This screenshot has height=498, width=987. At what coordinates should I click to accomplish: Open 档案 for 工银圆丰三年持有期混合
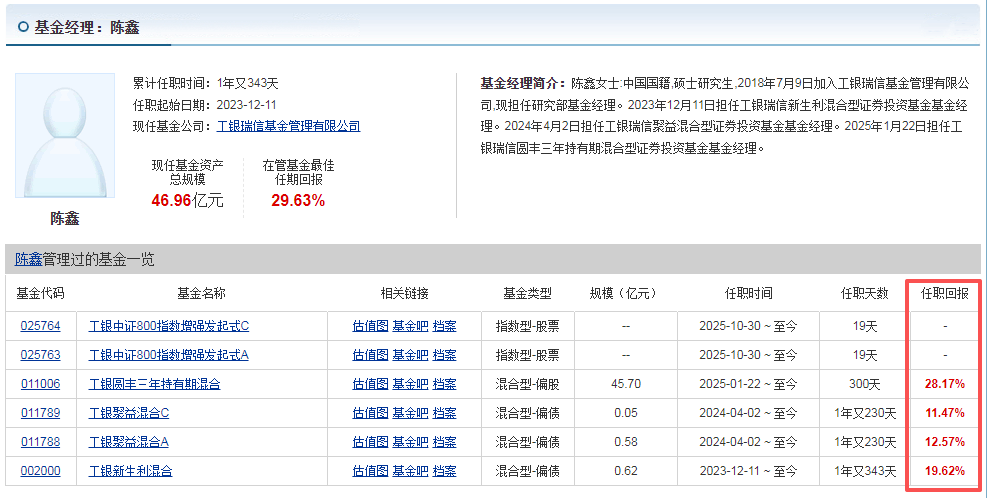444,384
